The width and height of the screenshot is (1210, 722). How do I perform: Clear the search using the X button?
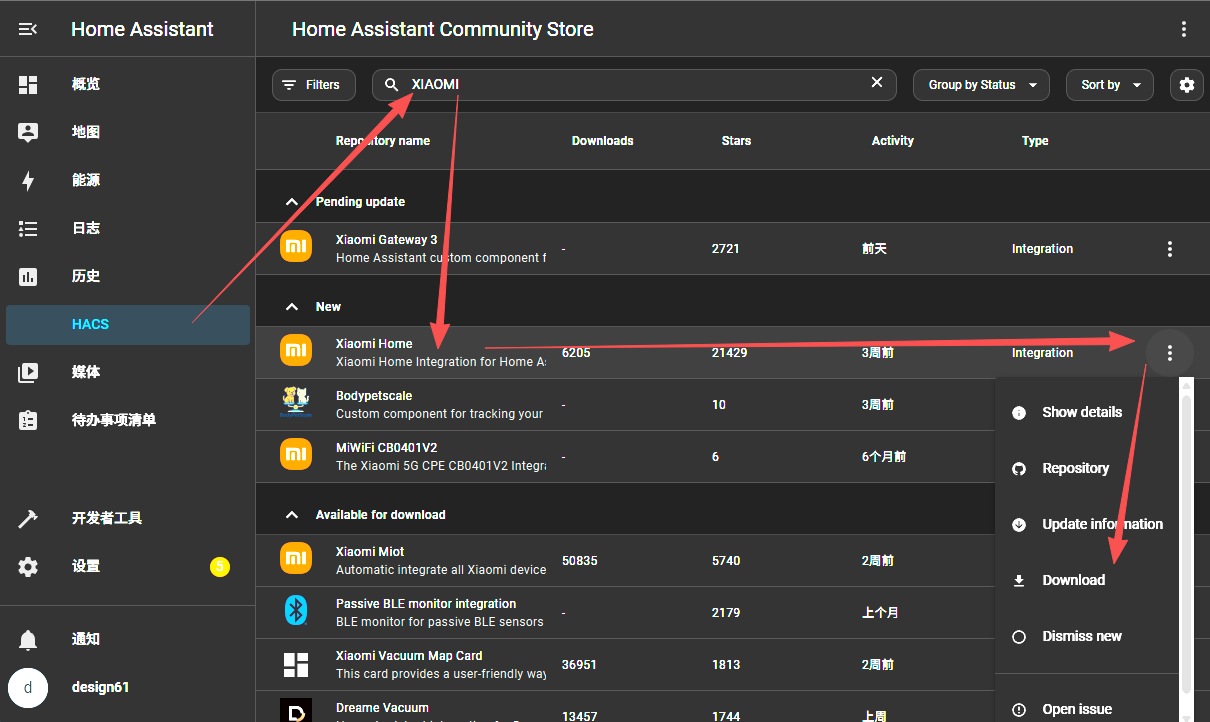[876, 83]
